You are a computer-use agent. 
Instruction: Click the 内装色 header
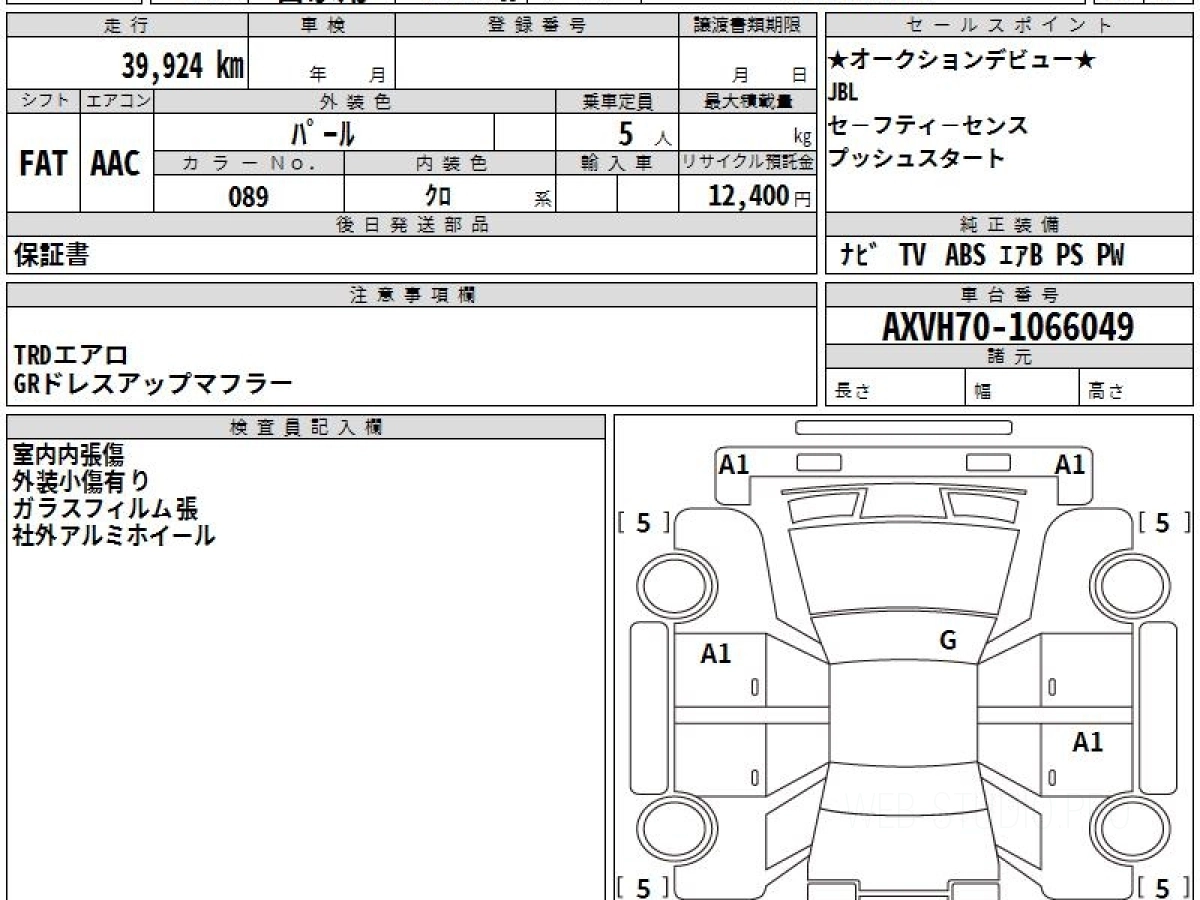pyautogui.click(x=450, y=163)
